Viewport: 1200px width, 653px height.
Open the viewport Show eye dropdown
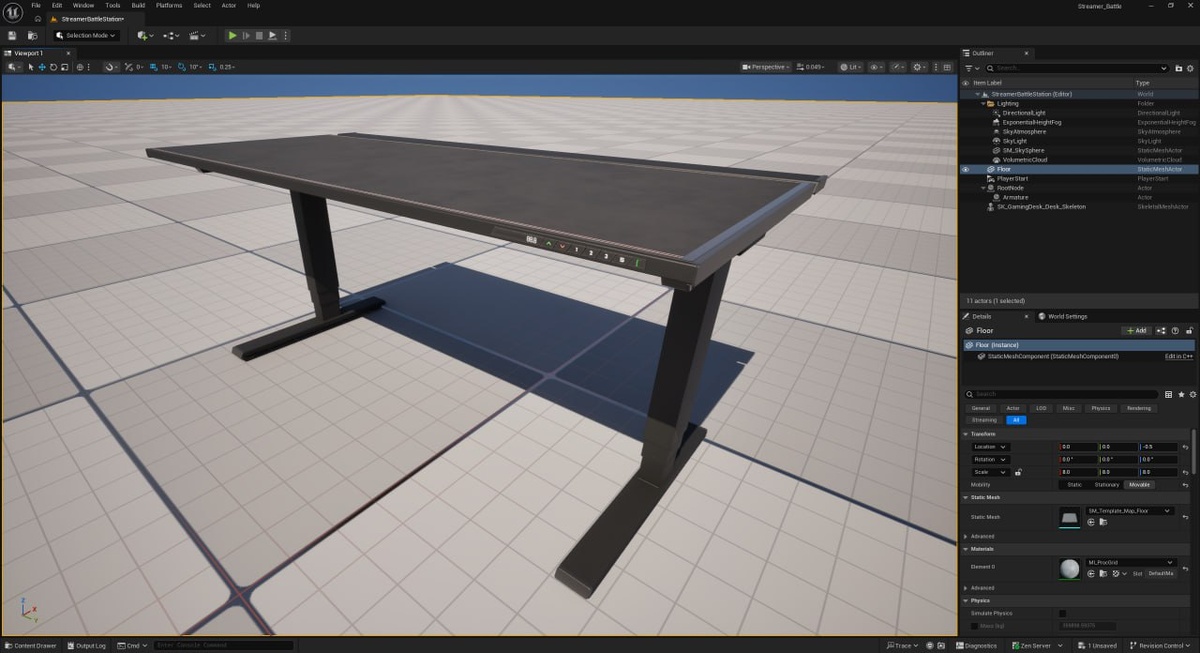coord(877,67)
